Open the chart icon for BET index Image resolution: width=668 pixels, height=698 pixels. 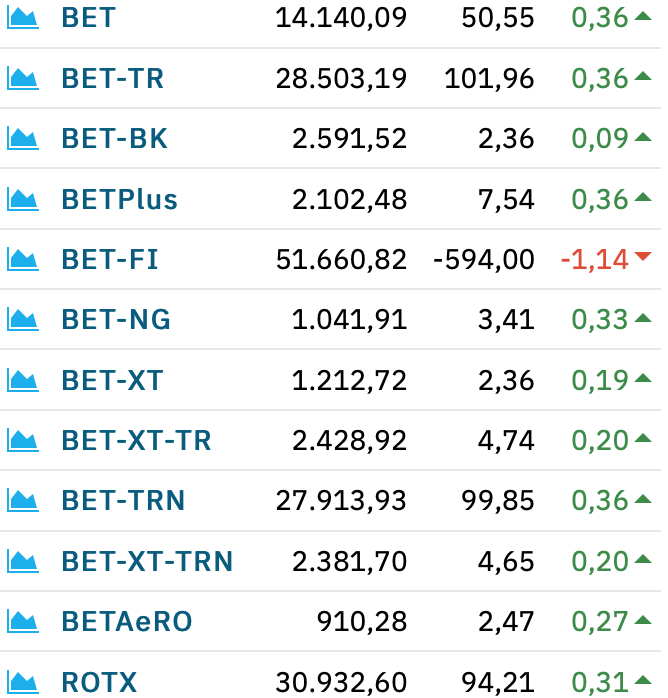23,18
